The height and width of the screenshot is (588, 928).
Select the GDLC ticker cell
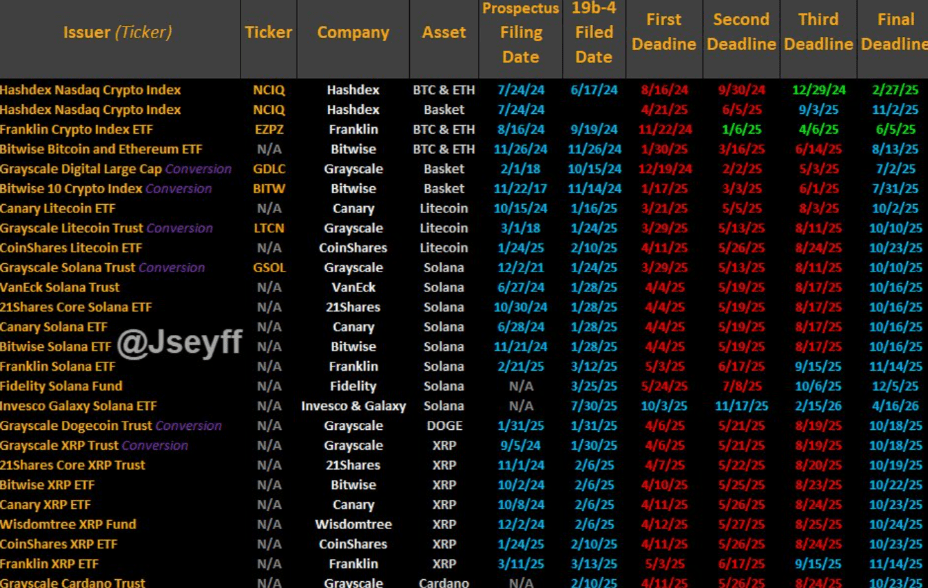[269, 169]
